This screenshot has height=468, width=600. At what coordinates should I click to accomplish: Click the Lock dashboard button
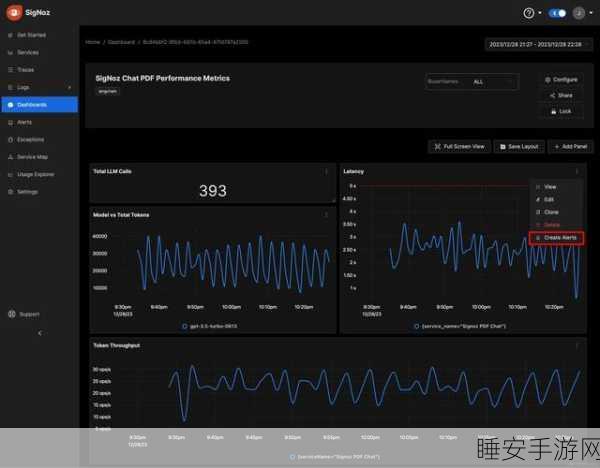click(561, 111)
